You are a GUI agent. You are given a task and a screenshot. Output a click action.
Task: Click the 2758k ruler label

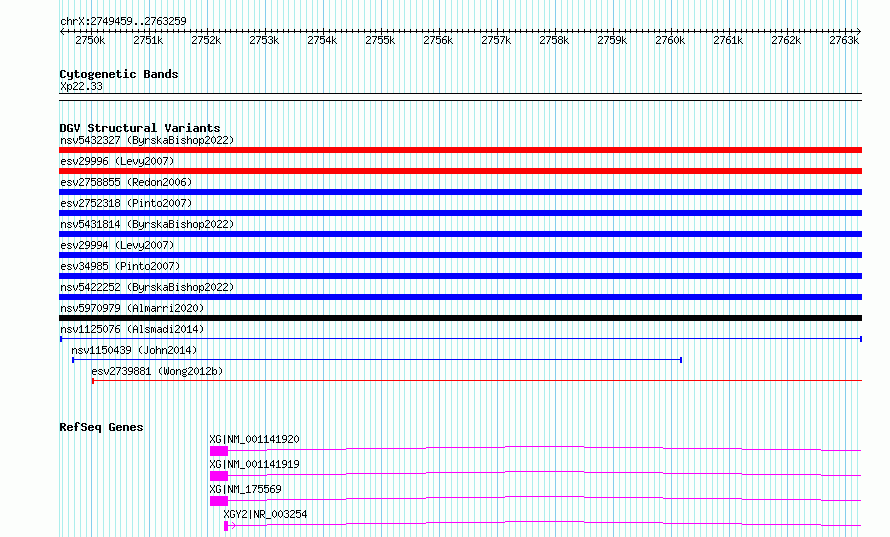pyautogui.click(x=554, y=40)
